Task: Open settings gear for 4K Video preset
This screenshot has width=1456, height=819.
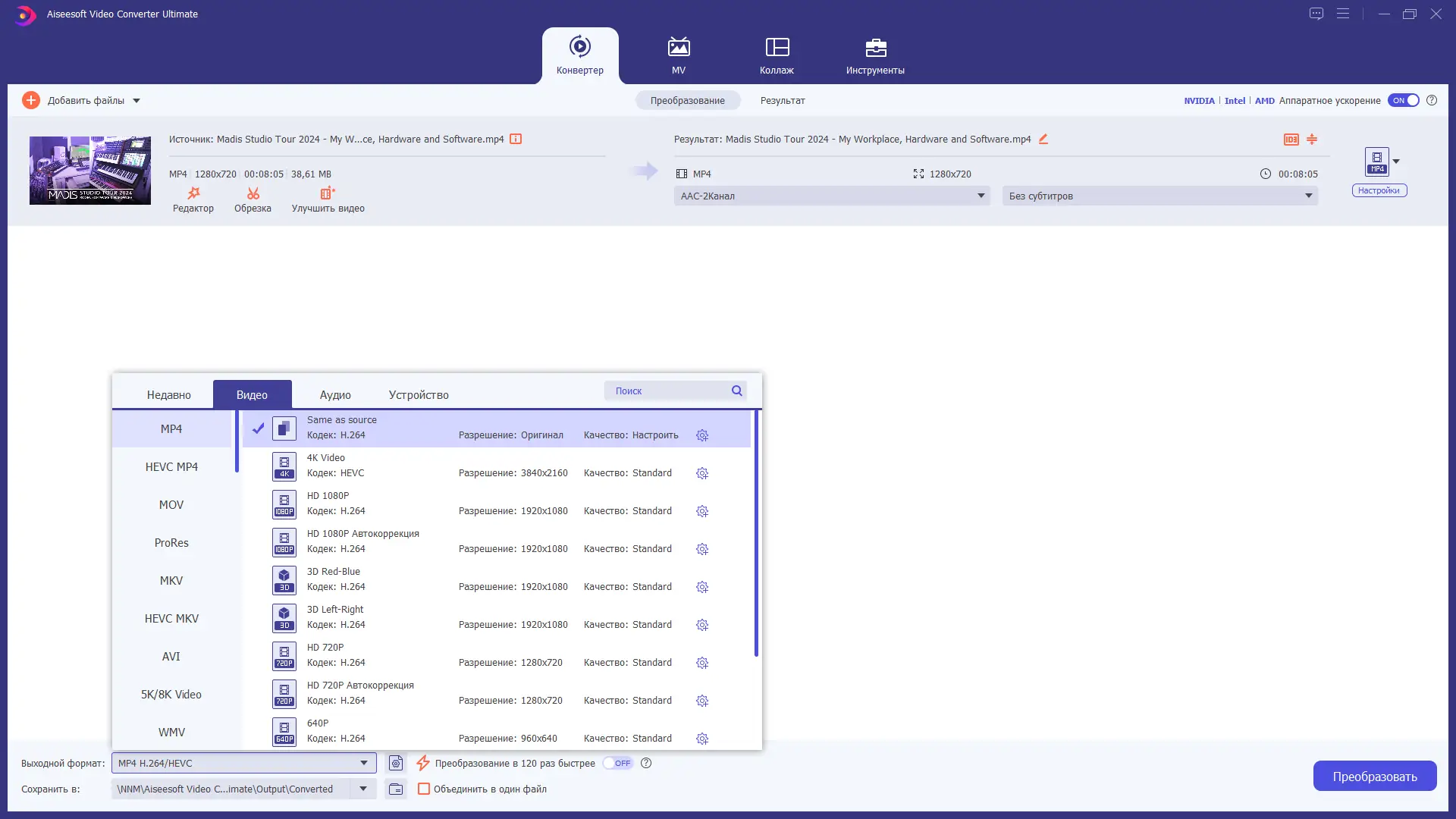Action: click(702, 473)
